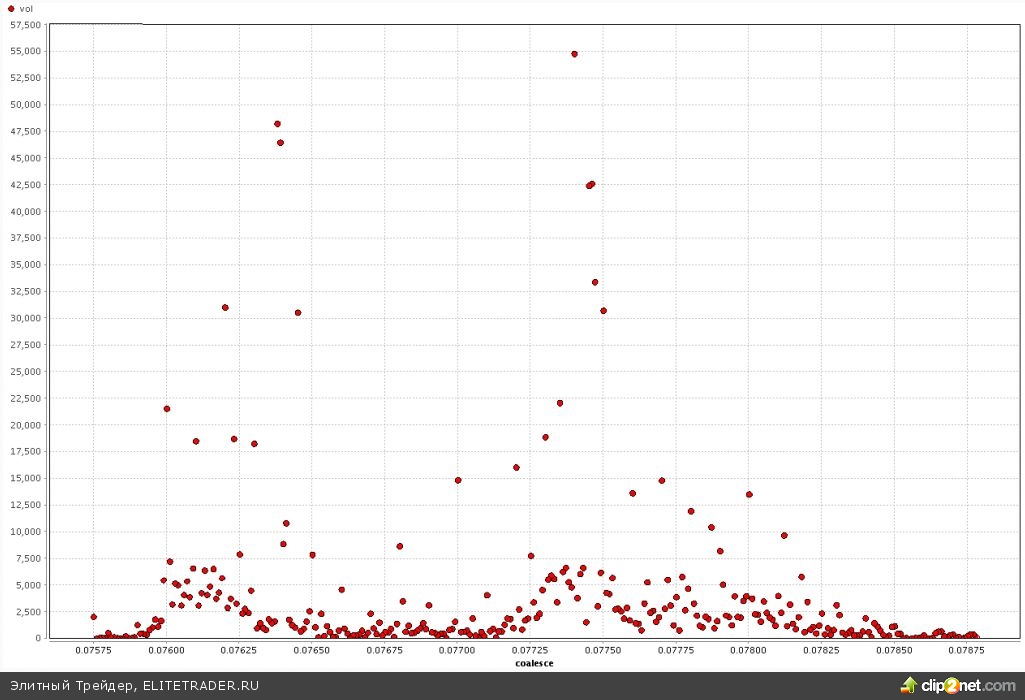Click the 0.07750 x-axis label
This screenshot has width=1025, height=700.
(x=603, y=650)
